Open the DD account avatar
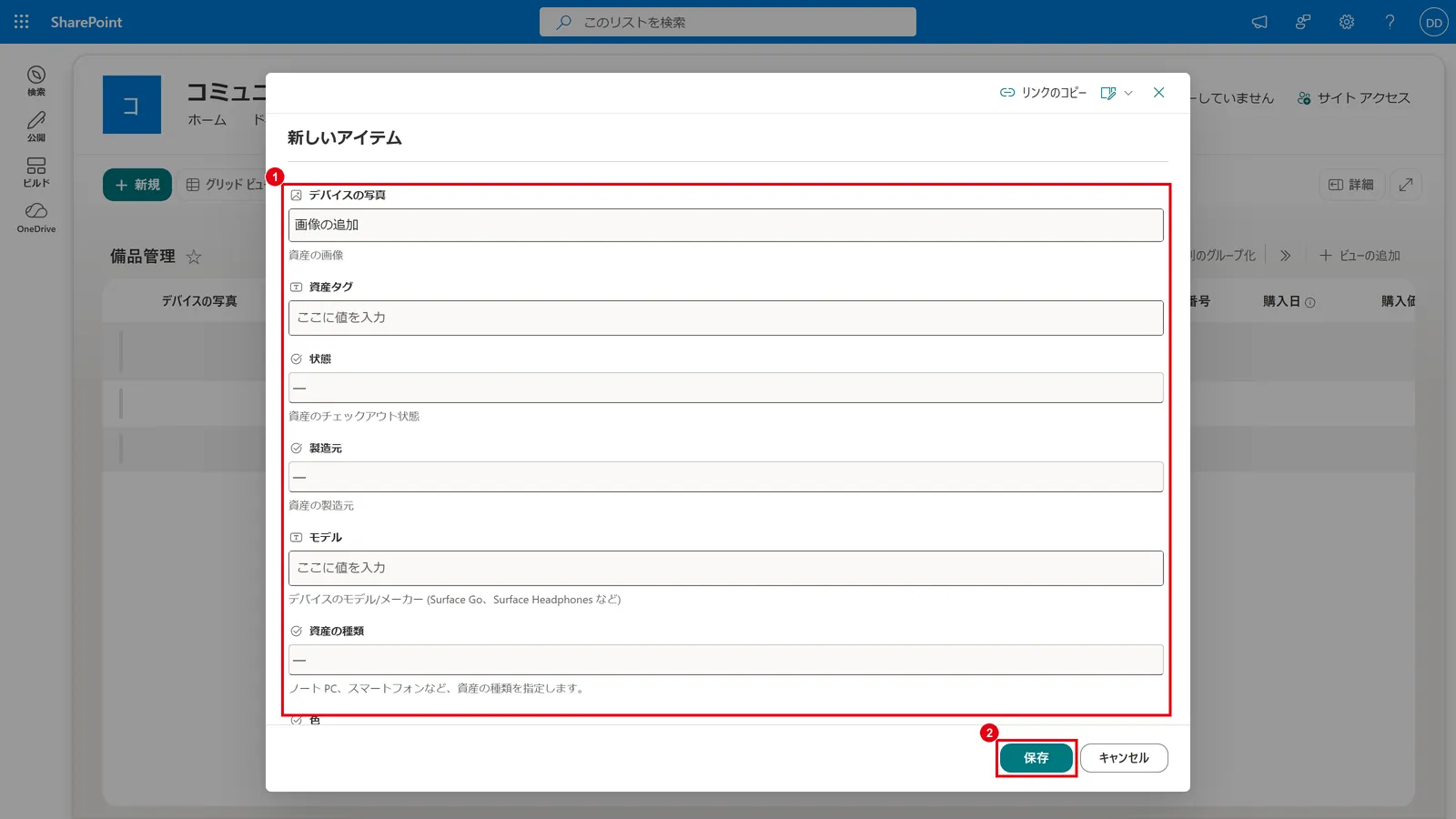1456x819 pixels. coord(1434,23)
